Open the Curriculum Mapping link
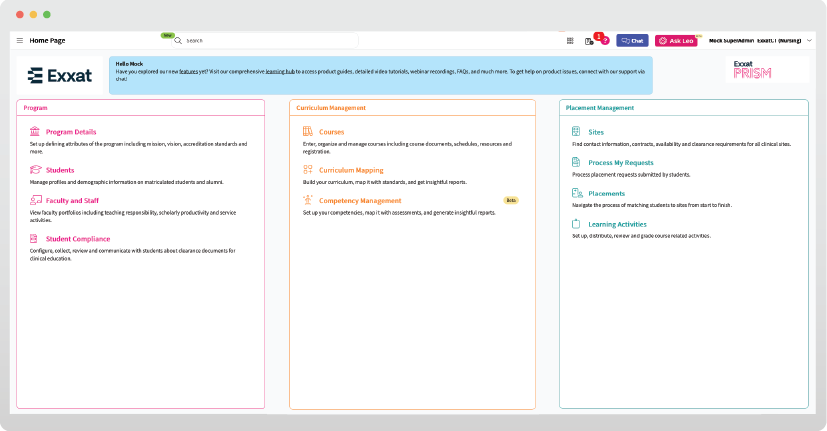This screenshot has width=827, height=431. (x=351, y=170)
